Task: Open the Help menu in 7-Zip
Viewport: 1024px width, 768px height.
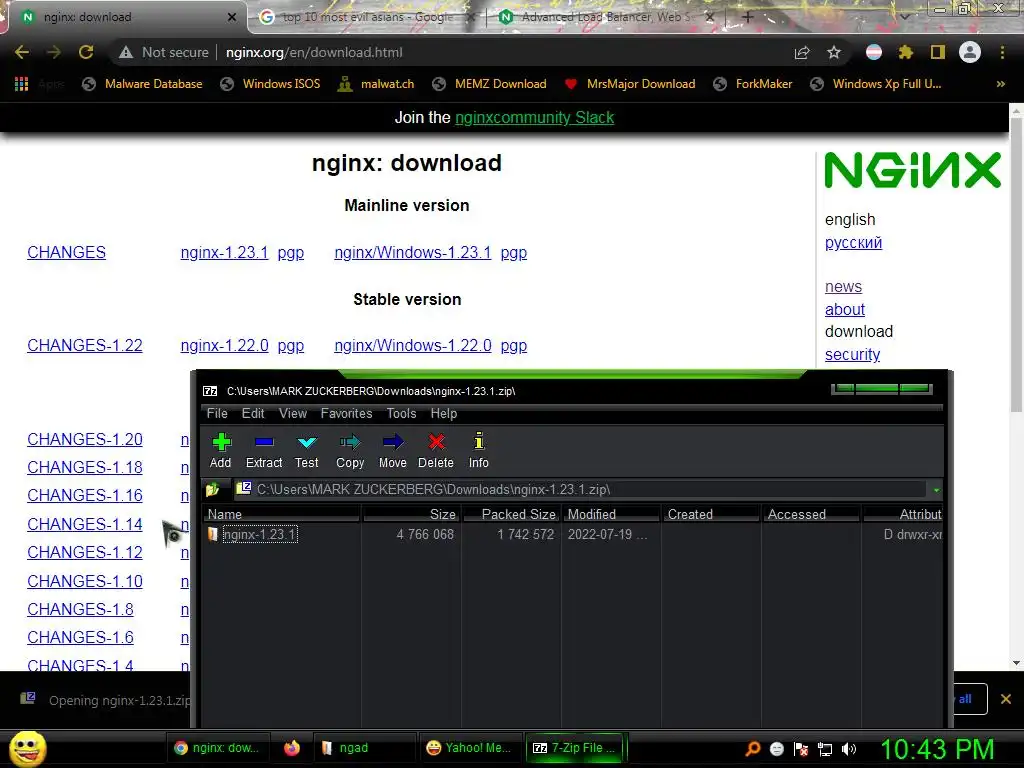Action: coord(443,413)
